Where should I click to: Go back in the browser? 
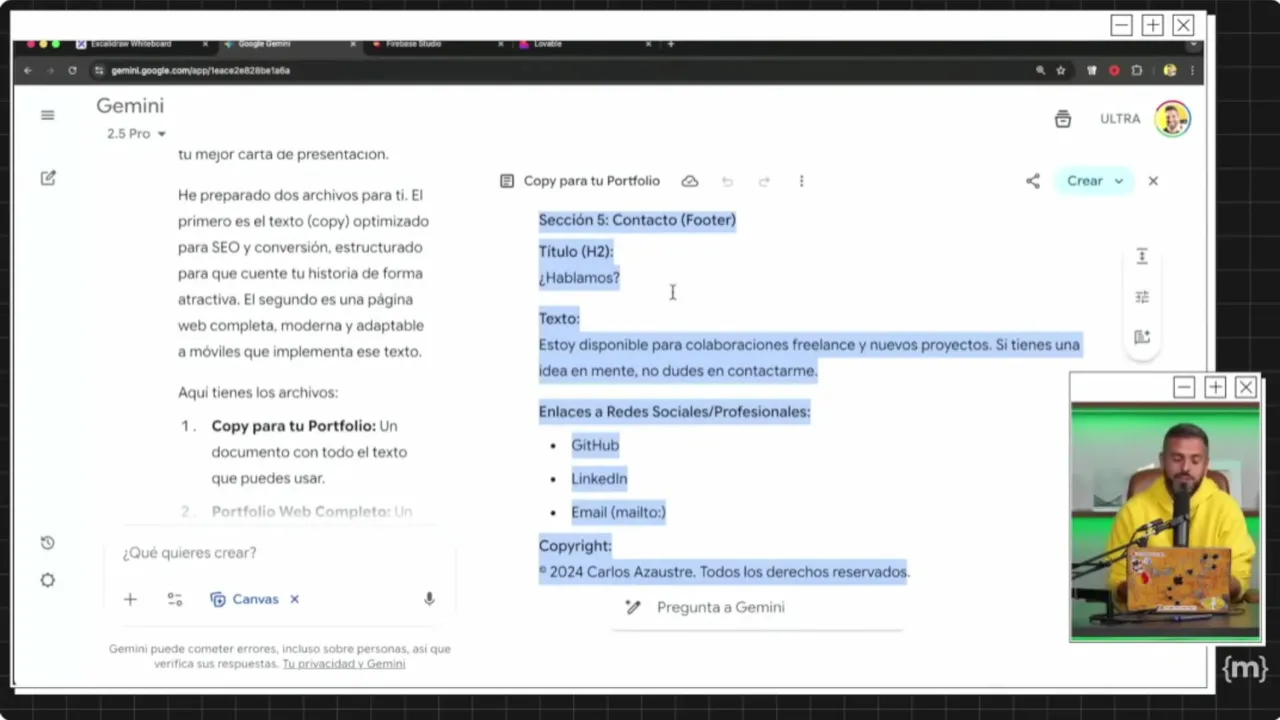click(28, 71)
